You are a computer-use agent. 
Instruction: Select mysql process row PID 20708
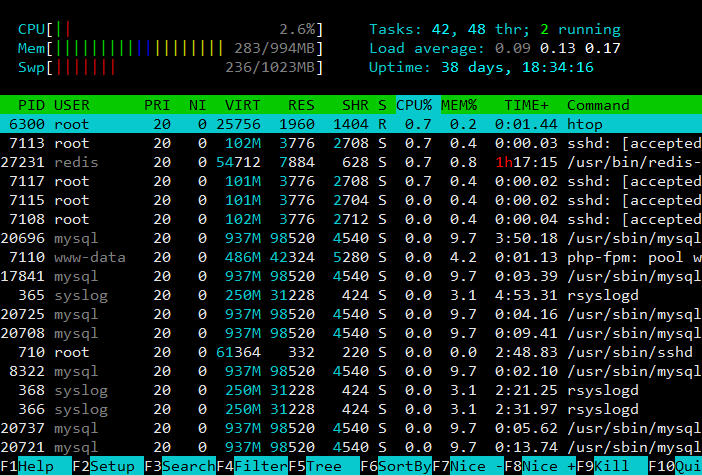(351, 334)
